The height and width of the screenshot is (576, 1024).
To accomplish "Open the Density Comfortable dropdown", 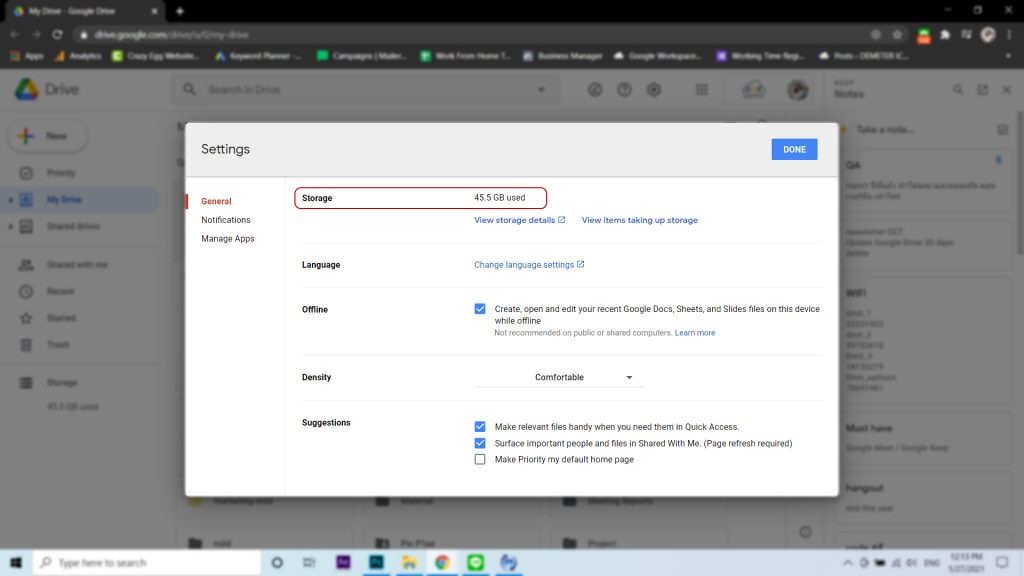I will coord(559,377).
